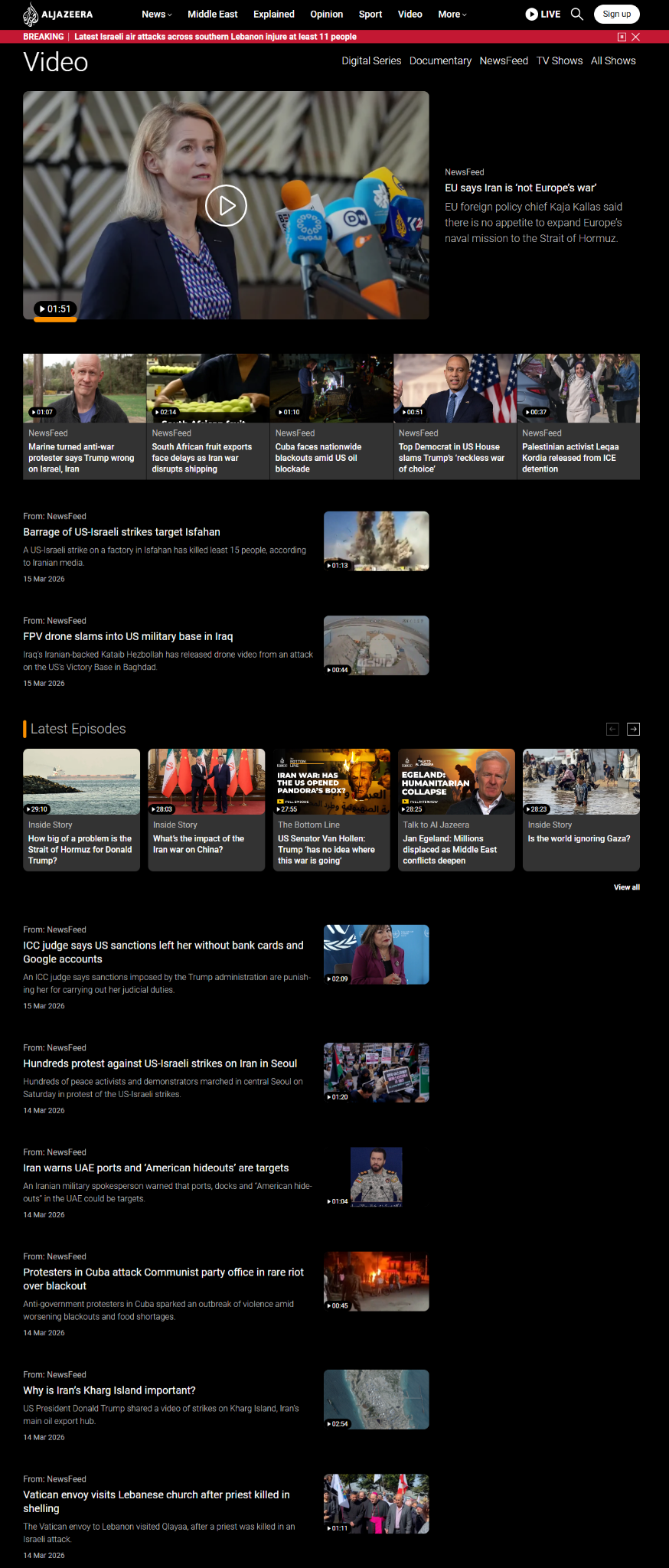Screen dimensions: 669x1568
Task: Show previous Latest Episodes with left arrow
Action: (612, 729)
